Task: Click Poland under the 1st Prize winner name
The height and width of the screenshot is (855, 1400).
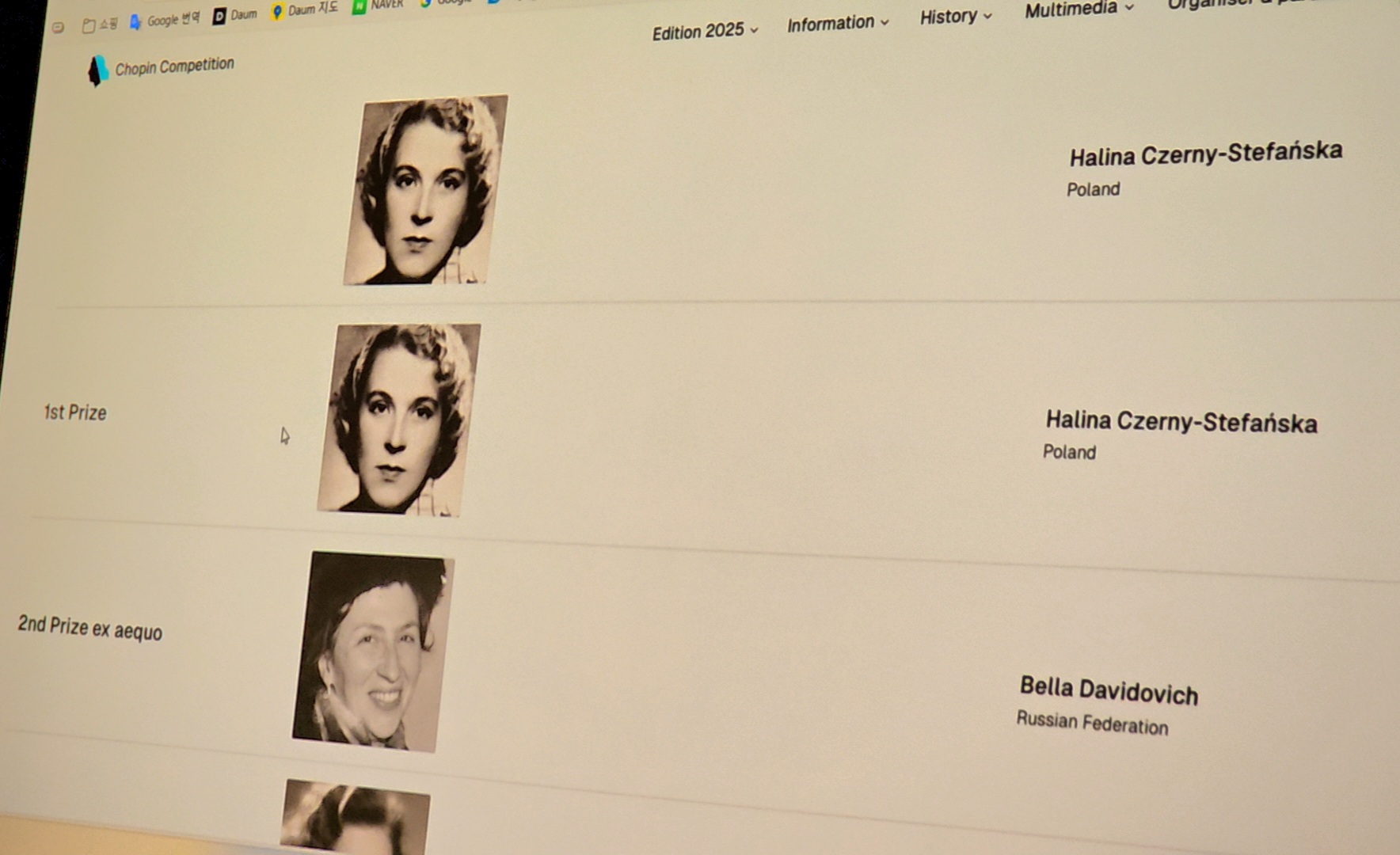Action: (1069, 452)
